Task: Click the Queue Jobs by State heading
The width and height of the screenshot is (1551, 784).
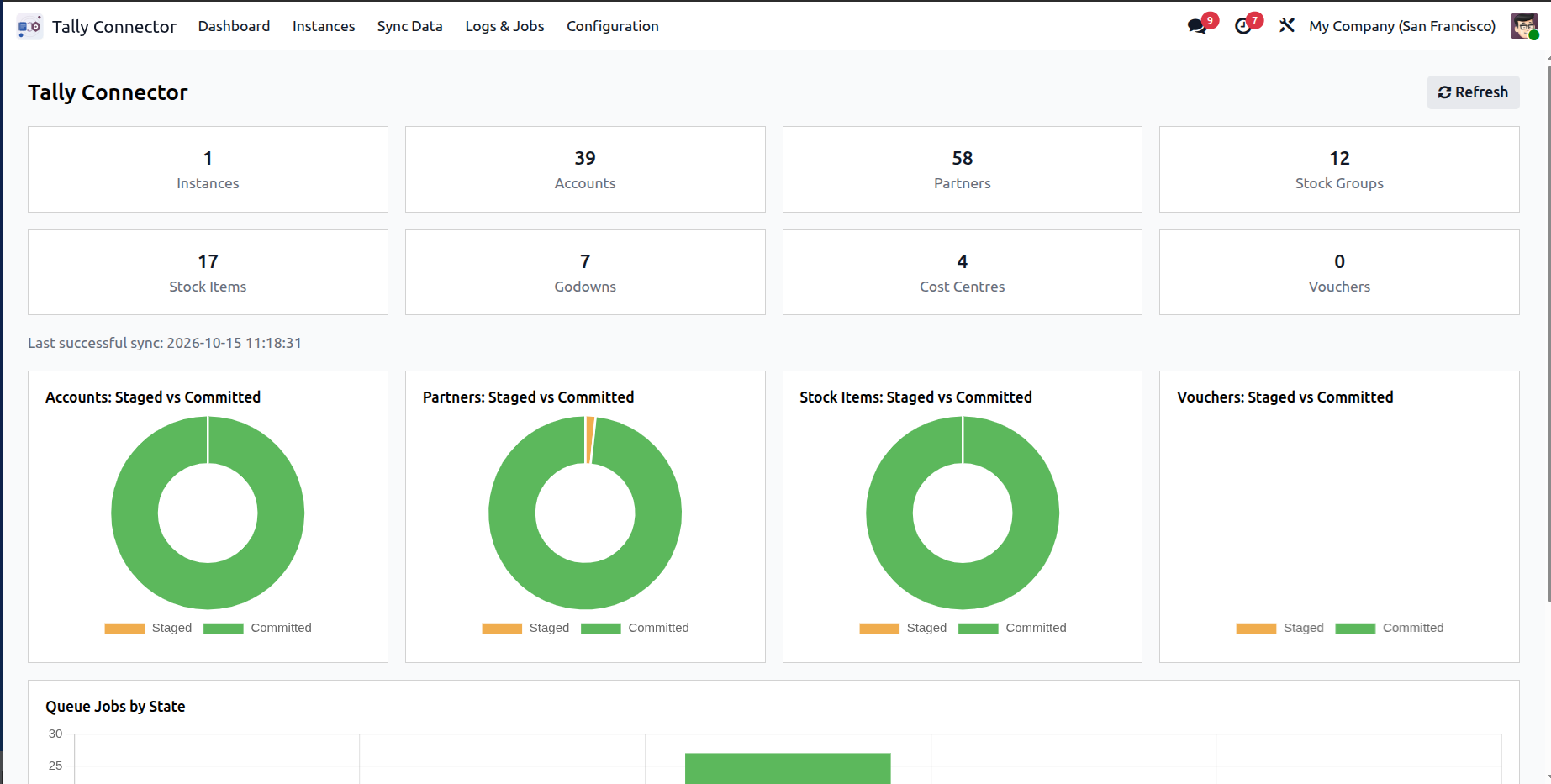Action: tap(115, 707)
